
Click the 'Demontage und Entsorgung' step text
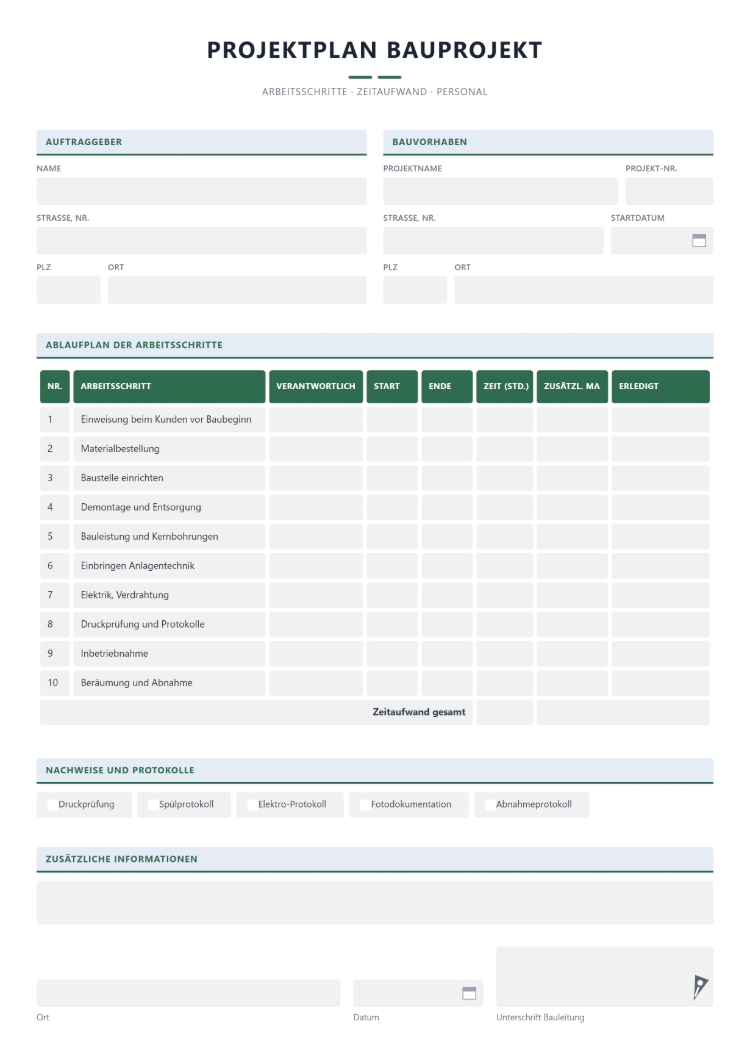click(141, 507)
